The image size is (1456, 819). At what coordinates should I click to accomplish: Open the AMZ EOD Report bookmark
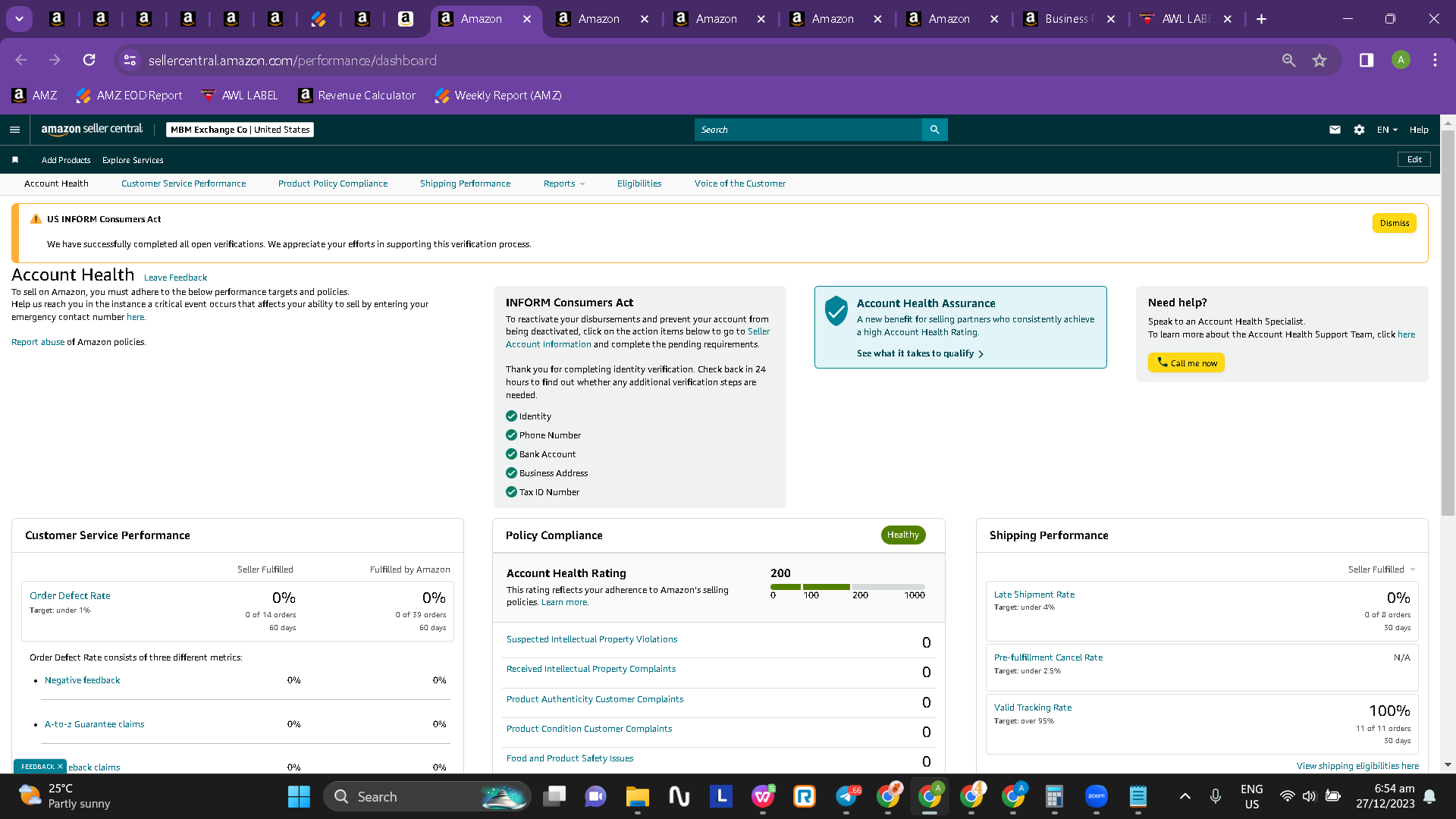(x=130, y=96)
